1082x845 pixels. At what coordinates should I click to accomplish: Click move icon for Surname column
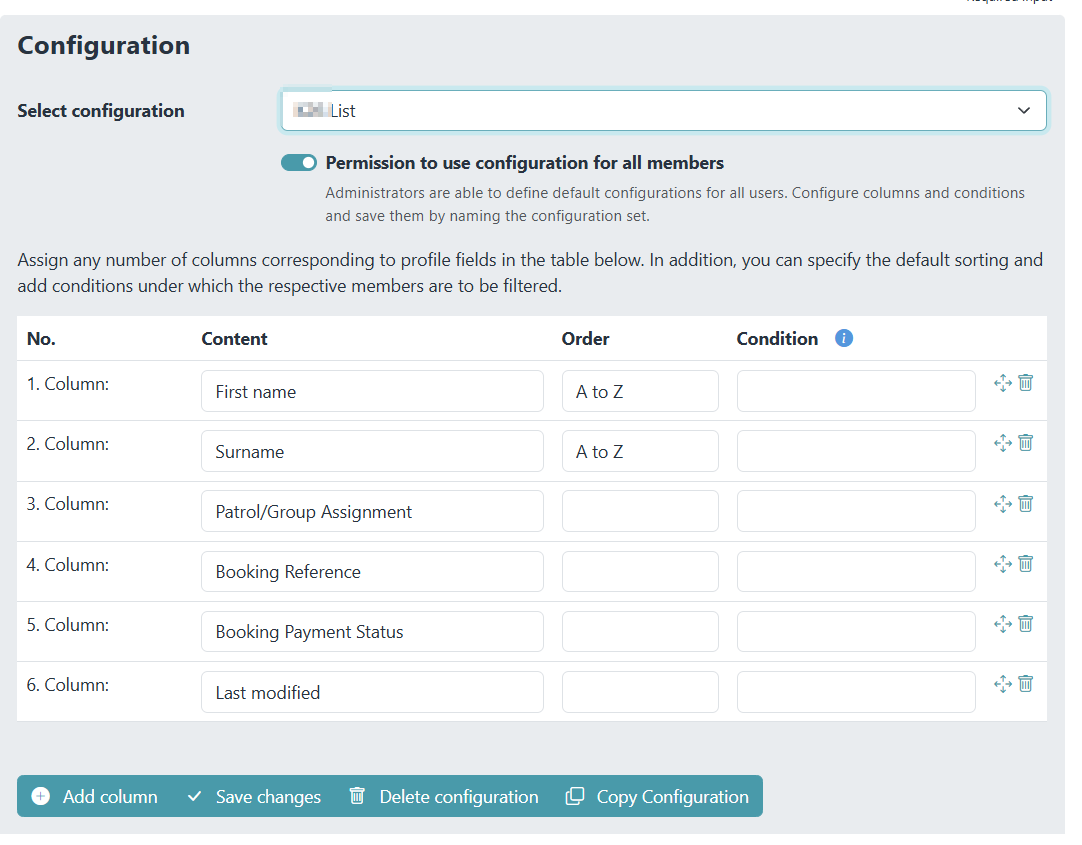point(1003,443)
